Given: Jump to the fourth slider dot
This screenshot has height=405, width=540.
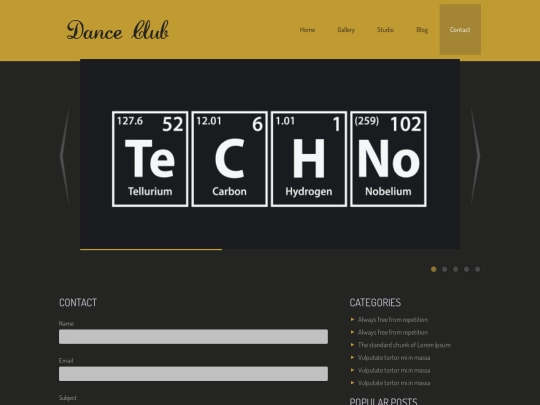Looking at the screenshot, I should (466, 269).
